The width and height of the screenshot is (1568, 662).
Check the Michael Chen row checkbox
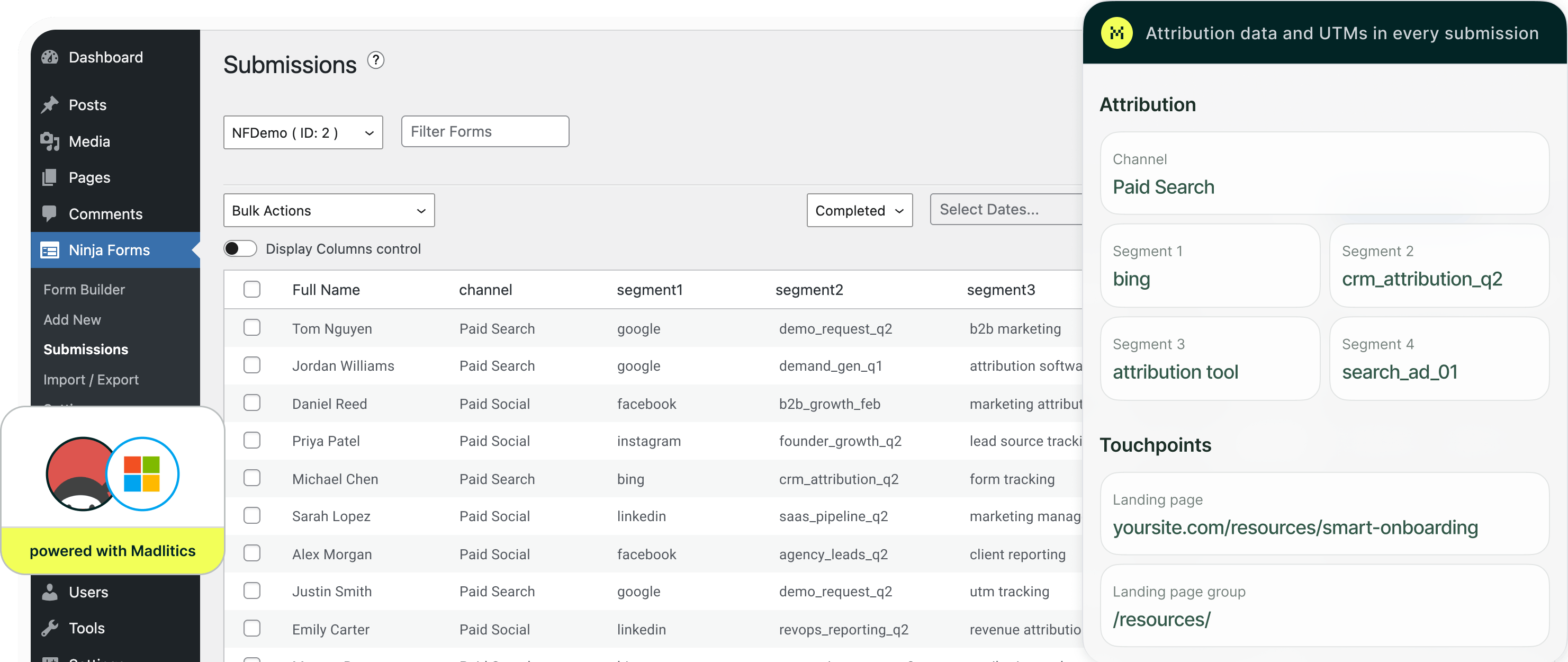pyautogui.click(x=252, y=478)
